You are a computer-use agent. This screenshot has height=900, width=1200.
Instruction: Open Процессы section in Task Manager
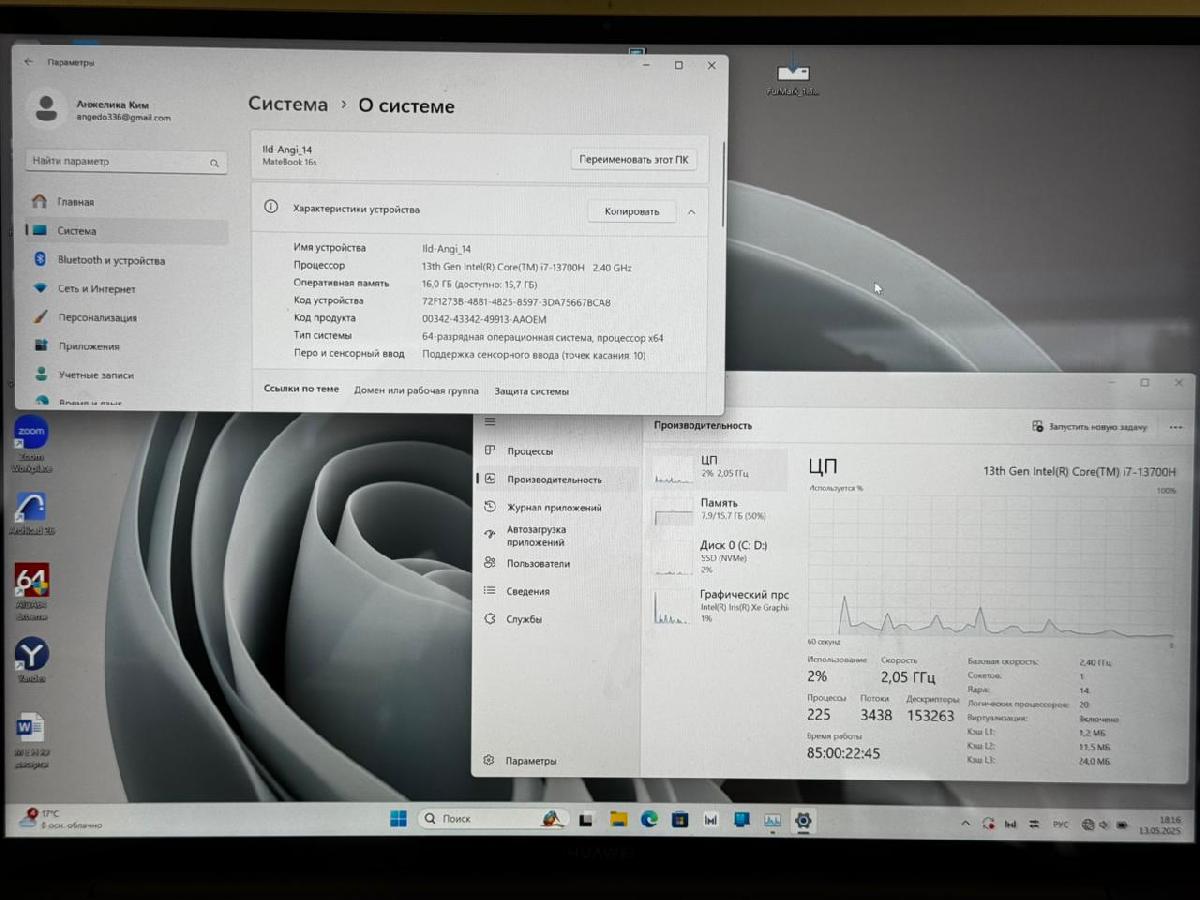(x=529, y=451)
